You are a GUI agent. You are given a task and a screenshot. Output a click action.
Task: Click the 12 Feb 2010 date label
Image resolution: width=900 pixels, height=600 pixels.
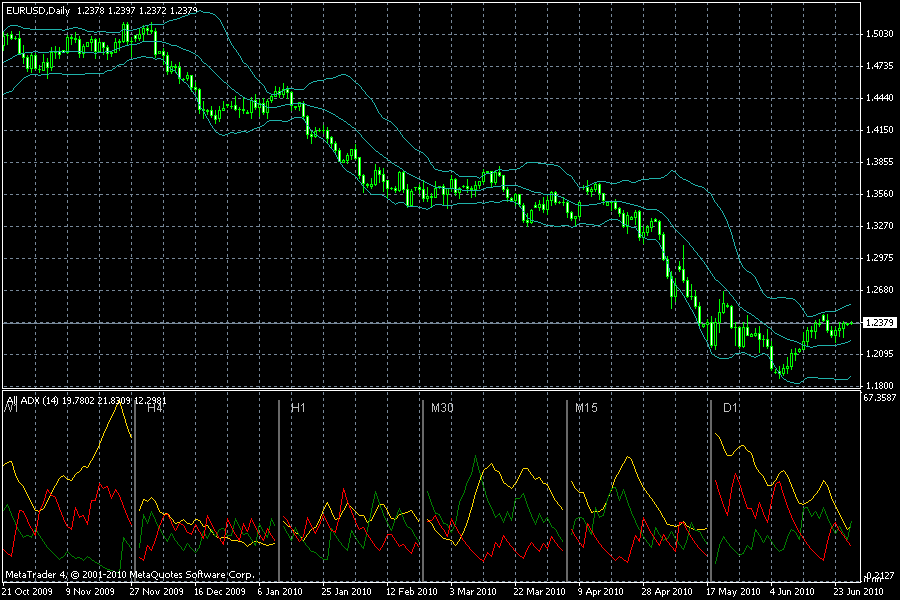[412, 591]
